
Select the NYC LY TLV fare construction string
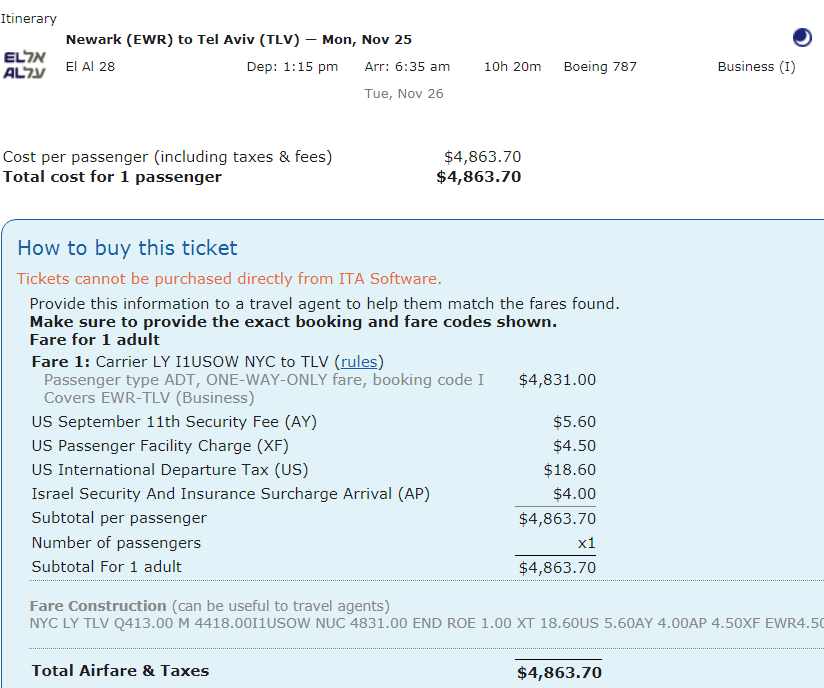tap(427, 623)
